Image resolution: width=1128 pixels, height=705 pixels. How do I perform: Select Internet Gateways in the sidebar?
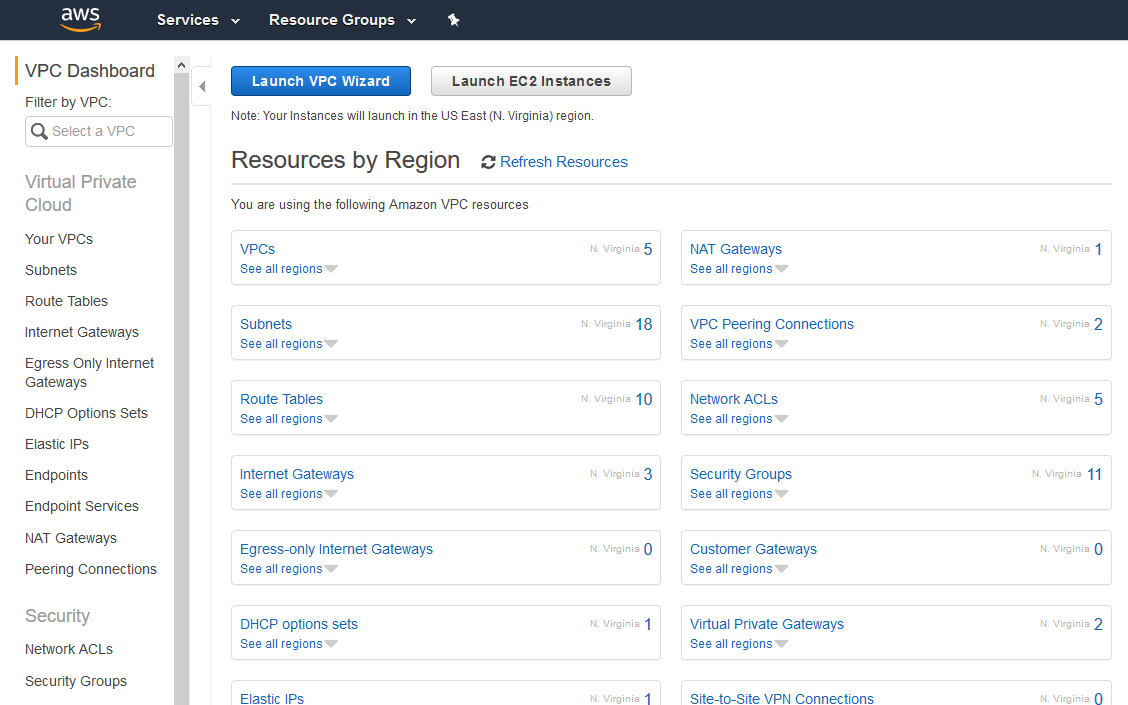coord(82,332)
